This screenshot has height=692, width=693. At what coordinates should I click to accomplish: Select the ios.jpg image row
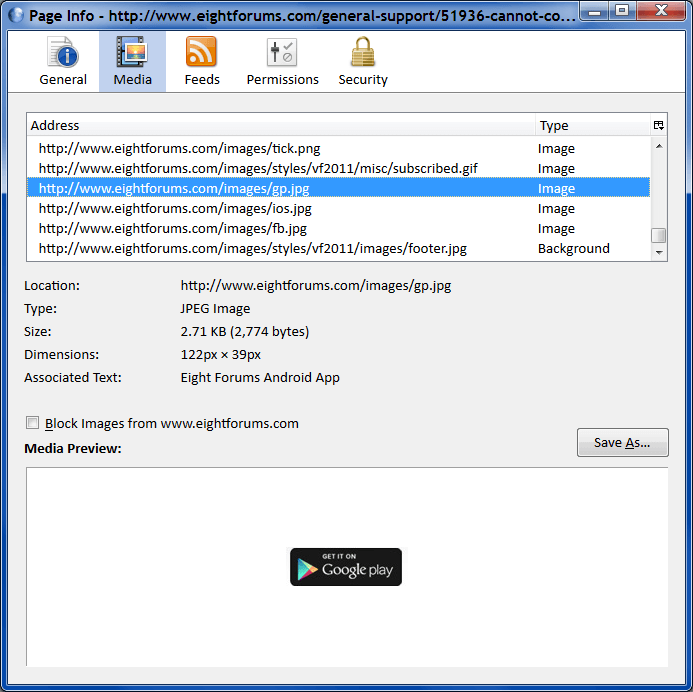339,209
